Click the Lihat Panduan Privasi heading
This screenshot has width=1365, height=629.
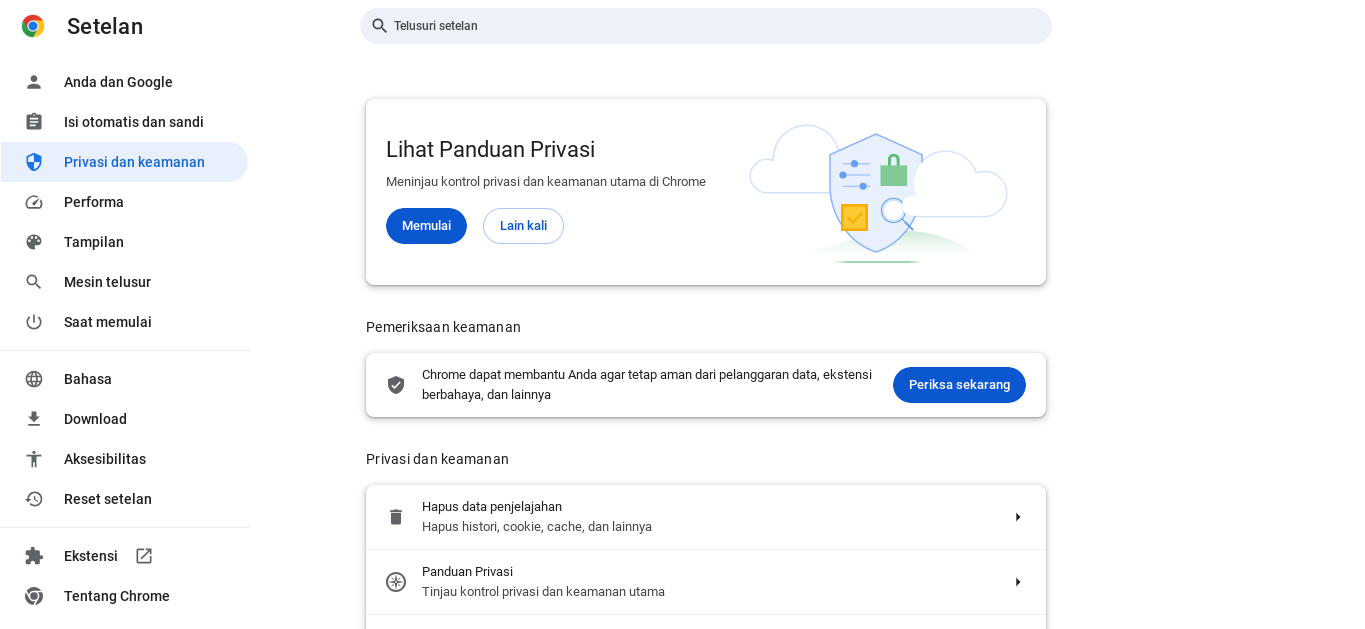coord(490,150)
